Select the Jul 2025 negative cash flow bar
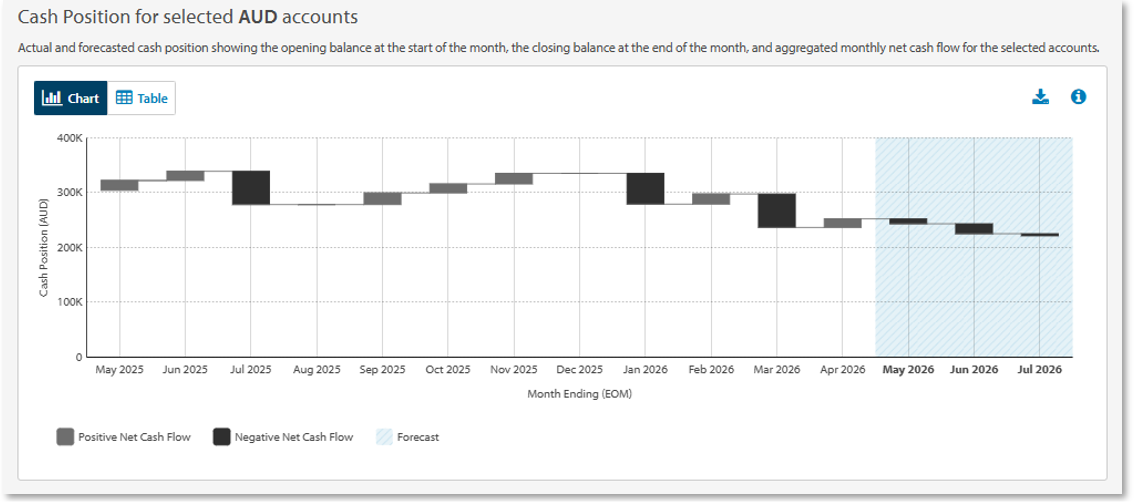This screenshot has height=502, width=1135. (x=251, y=188)
